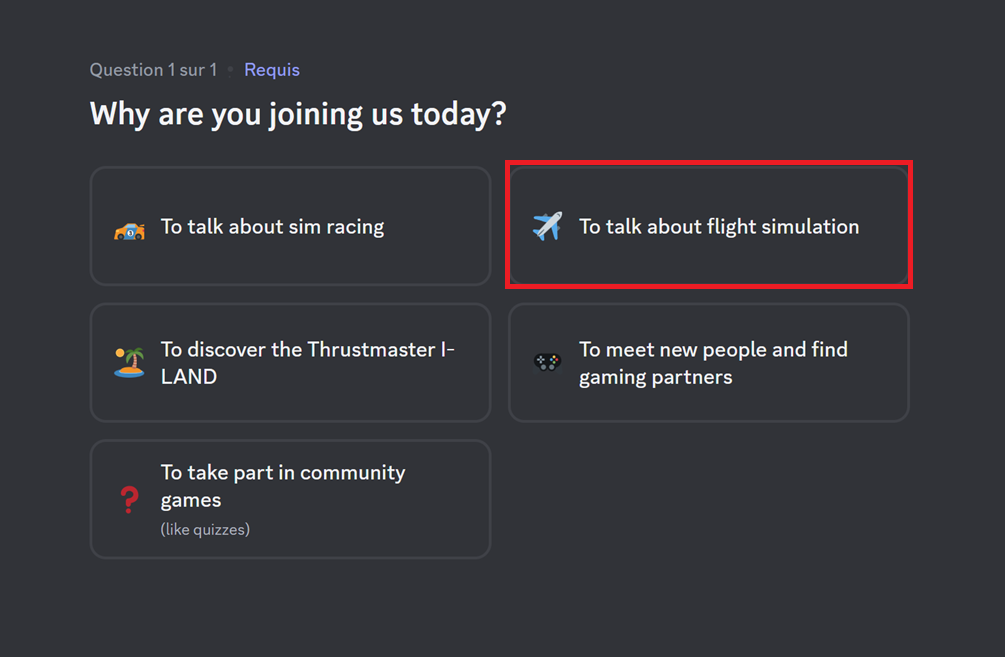Image resolution: width=1005 pixels, height=657 pixels.
Task: Click the "(like quizzes)" subtext
Action: point(205,529)
